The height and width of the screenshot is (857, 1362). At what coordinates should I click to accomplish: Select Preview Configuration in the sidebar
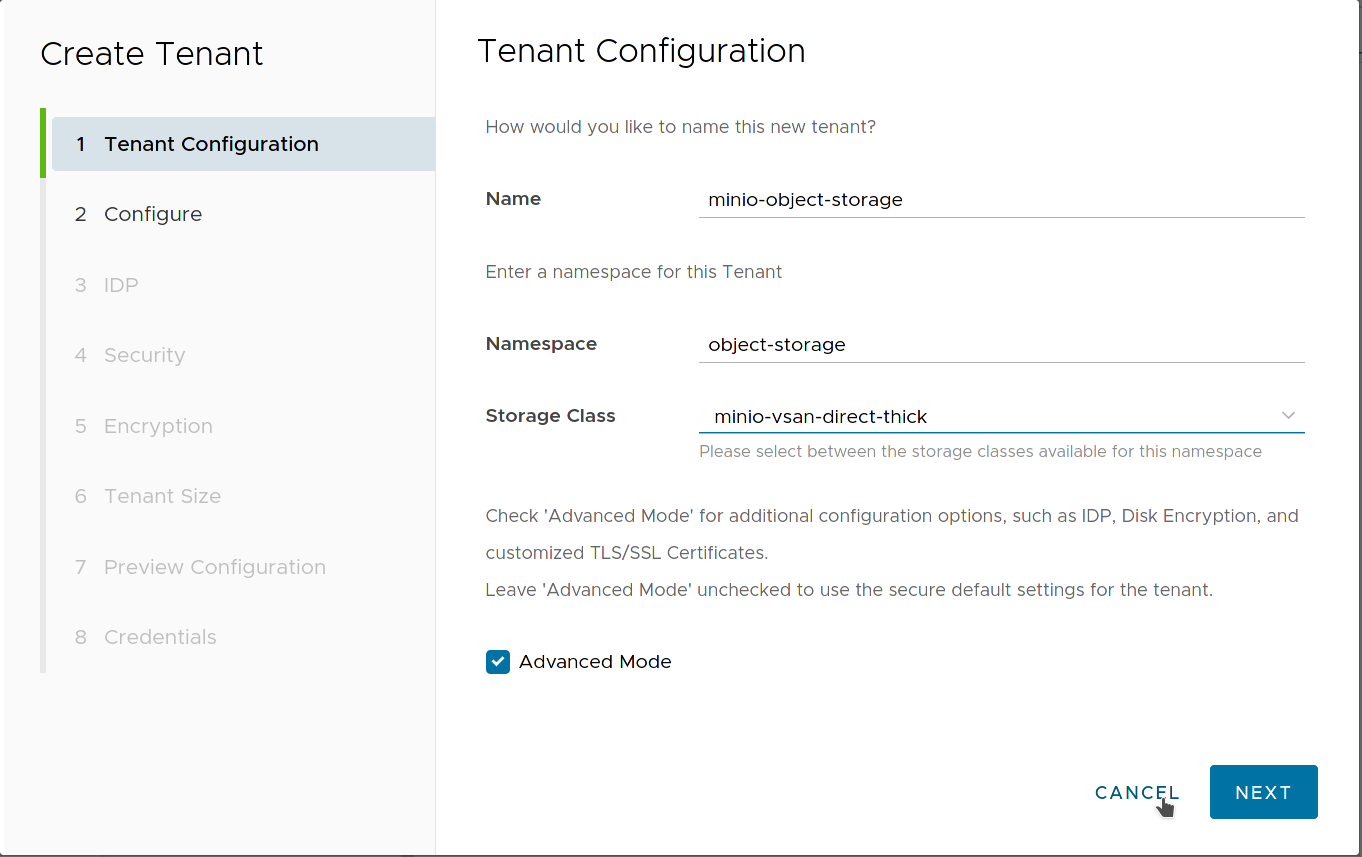[214, 567]
